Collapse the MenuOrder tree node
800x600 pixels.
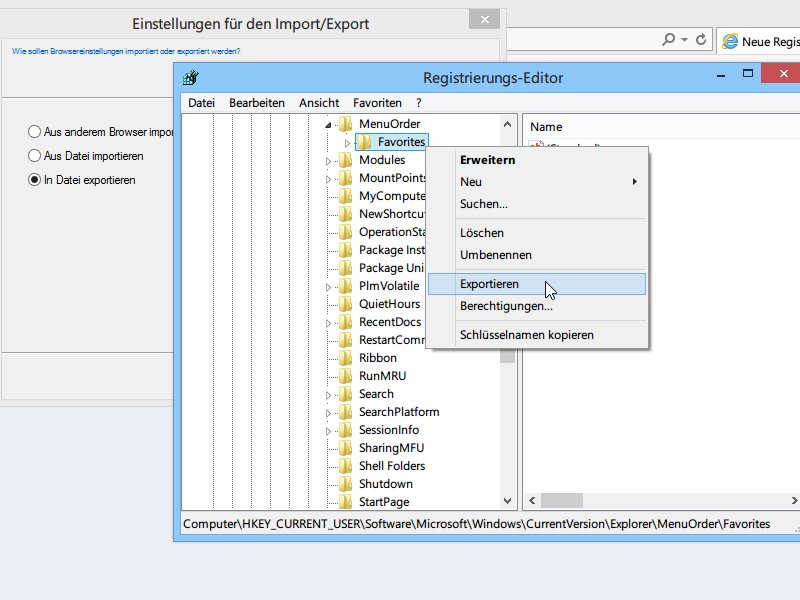point(328,125)
